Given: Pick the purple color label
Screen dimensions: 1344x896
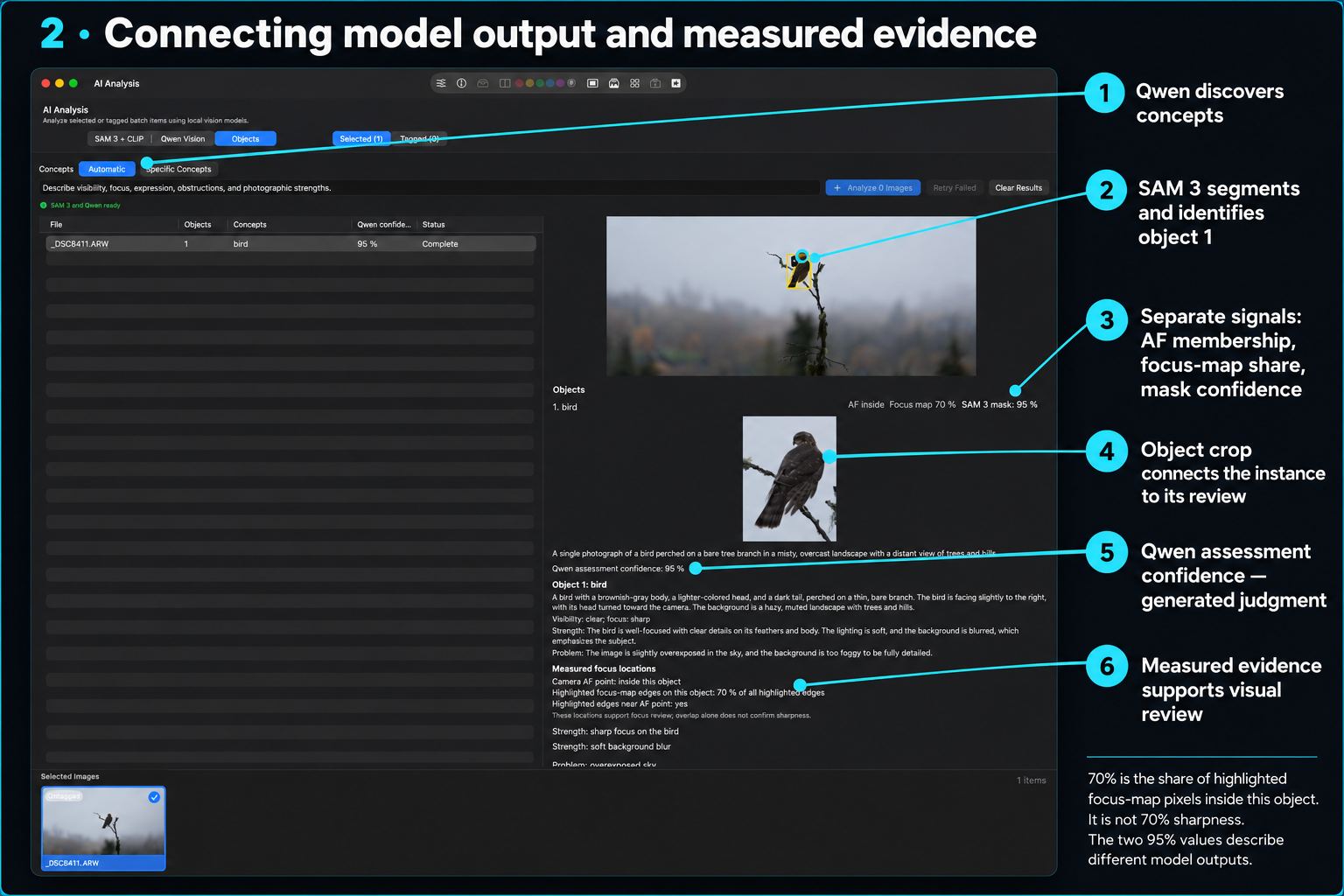Looking at the screenshot, I should coord(560,83).
